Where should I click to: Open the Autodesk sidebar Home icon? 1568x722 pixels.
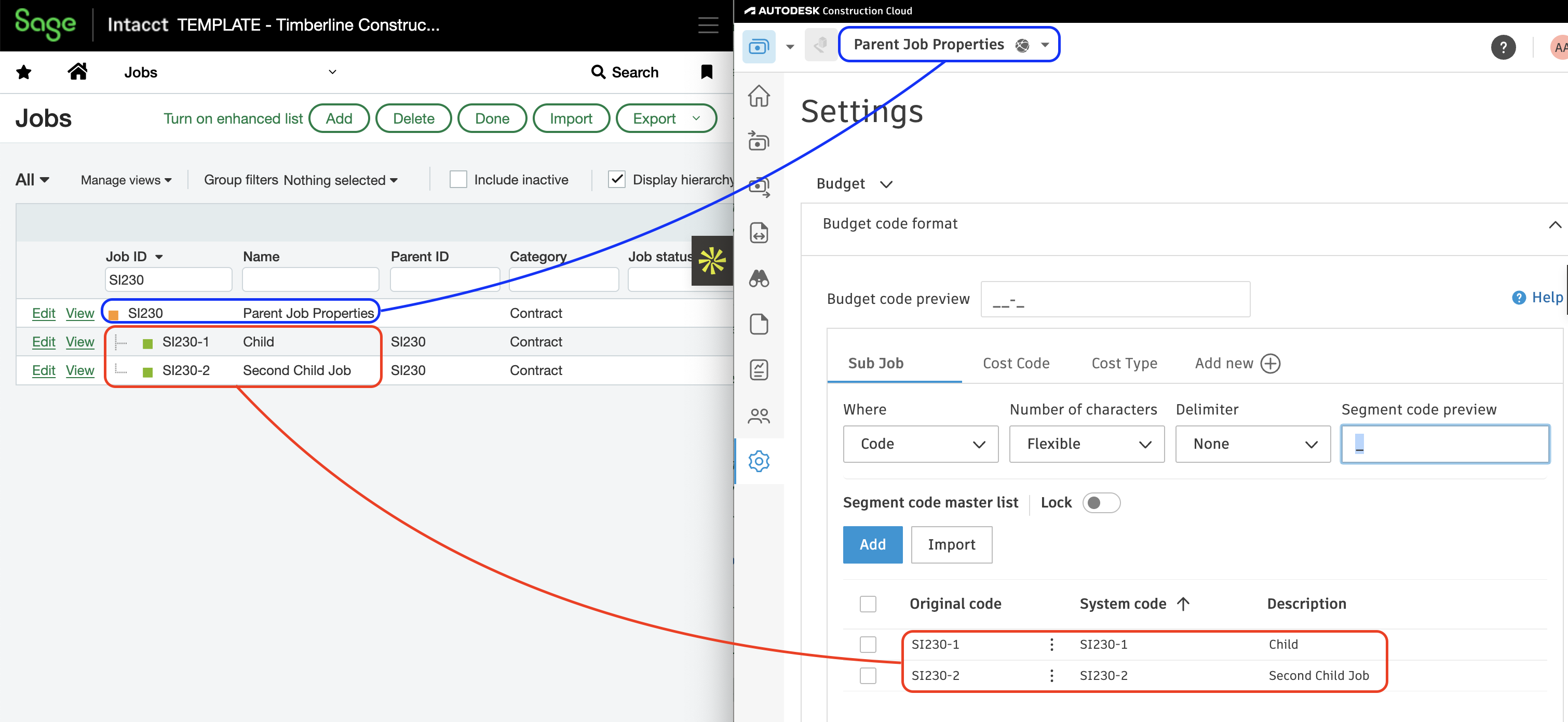[759, 96]
